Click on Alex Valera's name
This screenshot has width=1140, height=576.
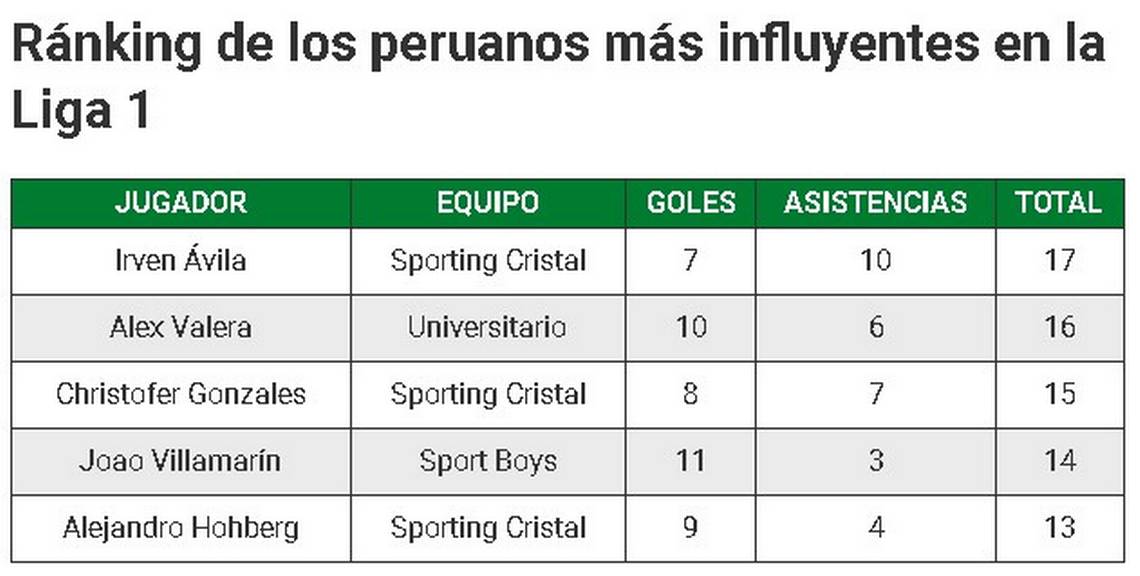point(181,327)
